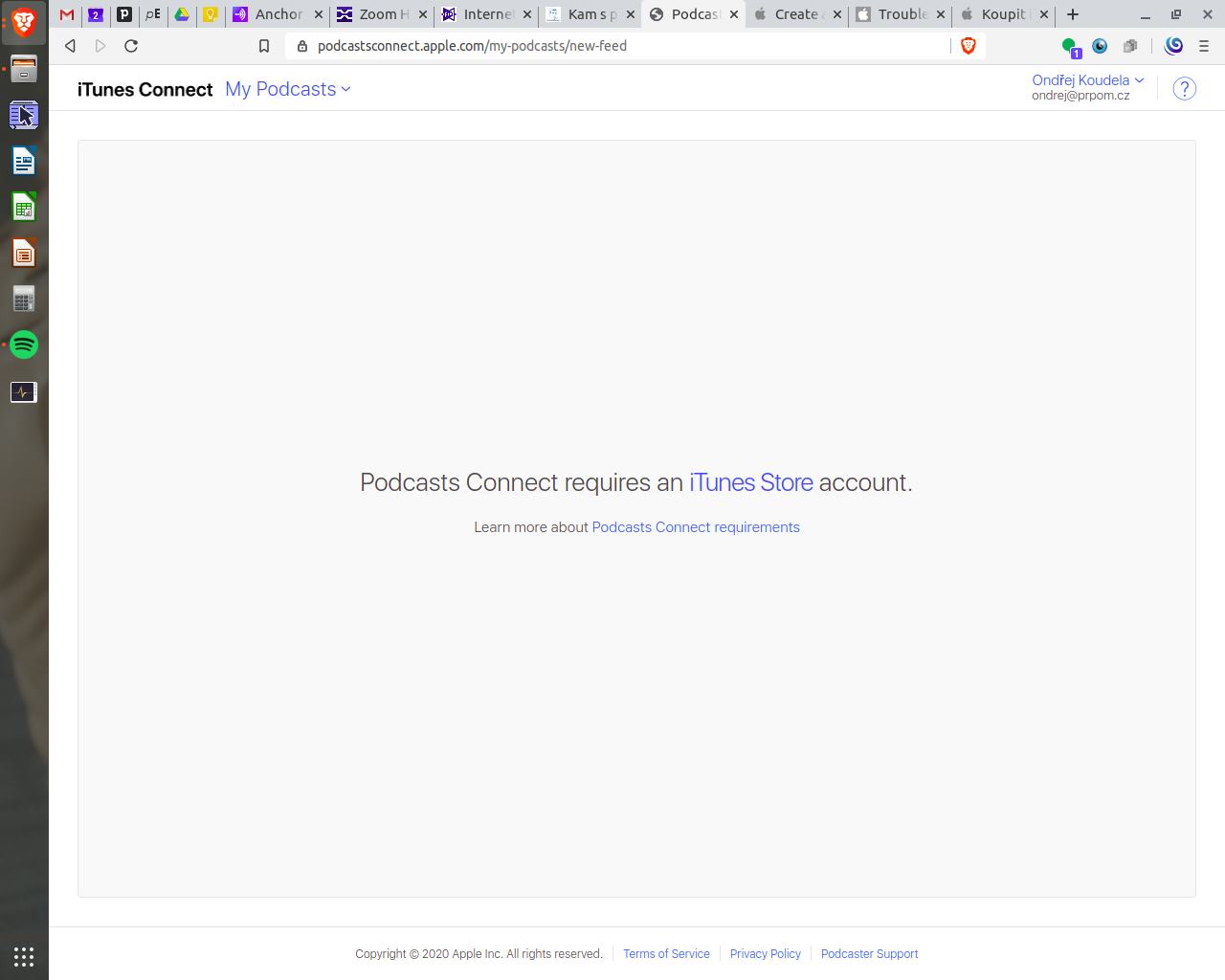Open Brave browser from the dock
The height and width of the screenshot is (980, 1225).
click(x=24, y=22)
